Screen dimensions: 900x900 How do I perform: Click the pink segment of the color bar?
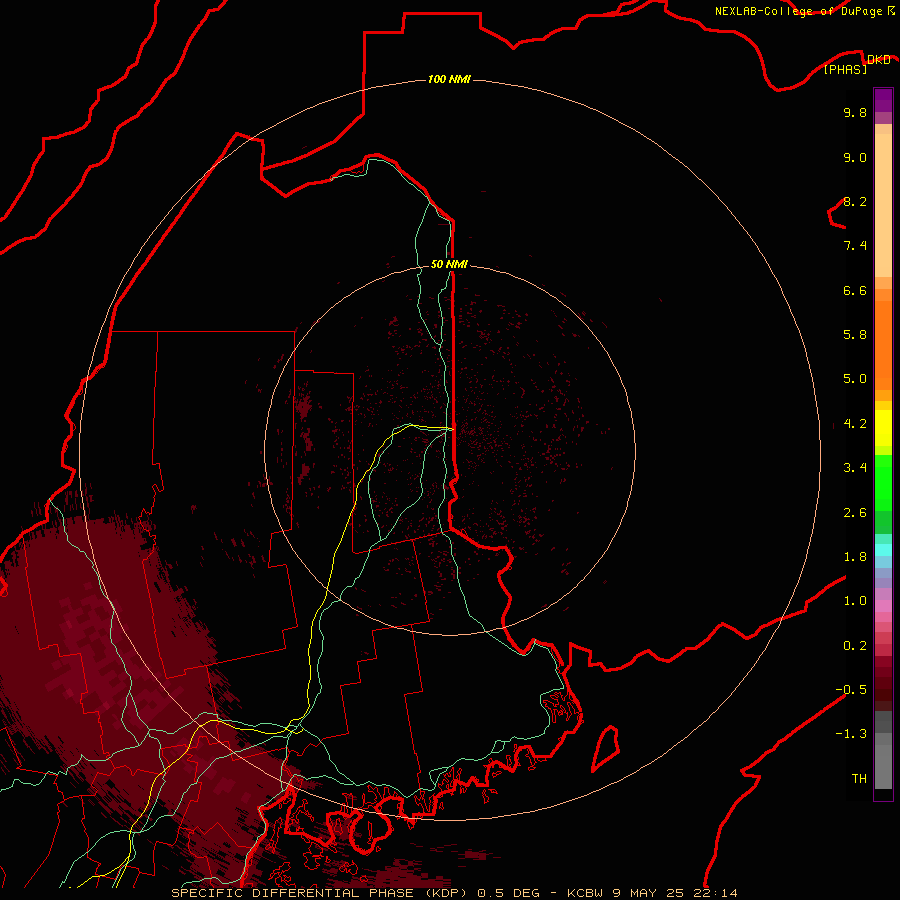(x=883, y=606)
